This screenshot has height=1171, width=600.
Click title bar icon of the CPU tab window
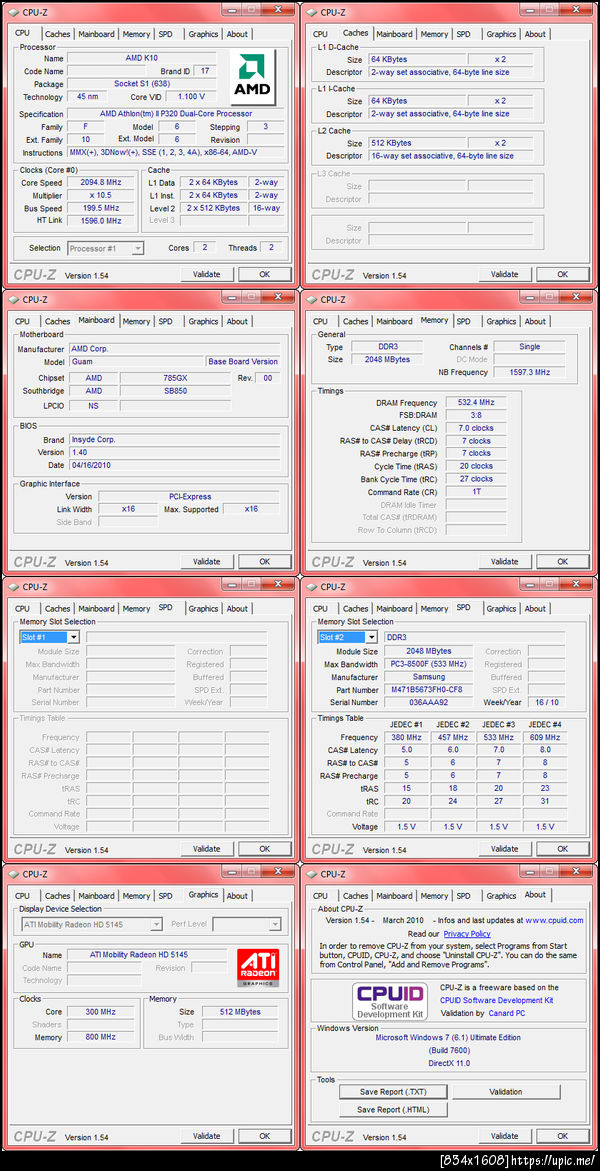click(x=13, y=12)
